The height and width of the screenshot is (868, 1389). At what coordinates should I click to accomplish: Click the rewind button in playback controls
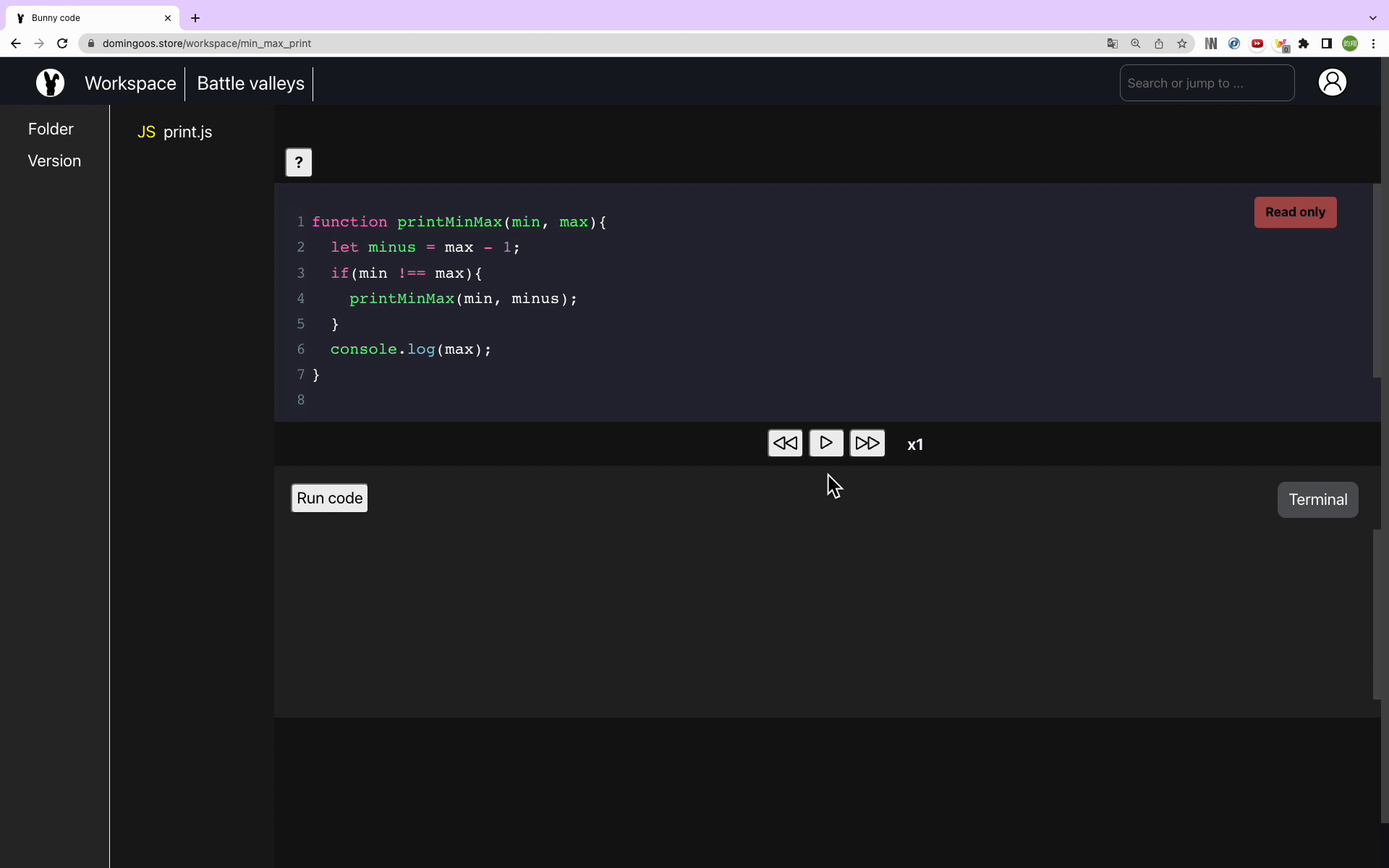(x=784, y=444)
